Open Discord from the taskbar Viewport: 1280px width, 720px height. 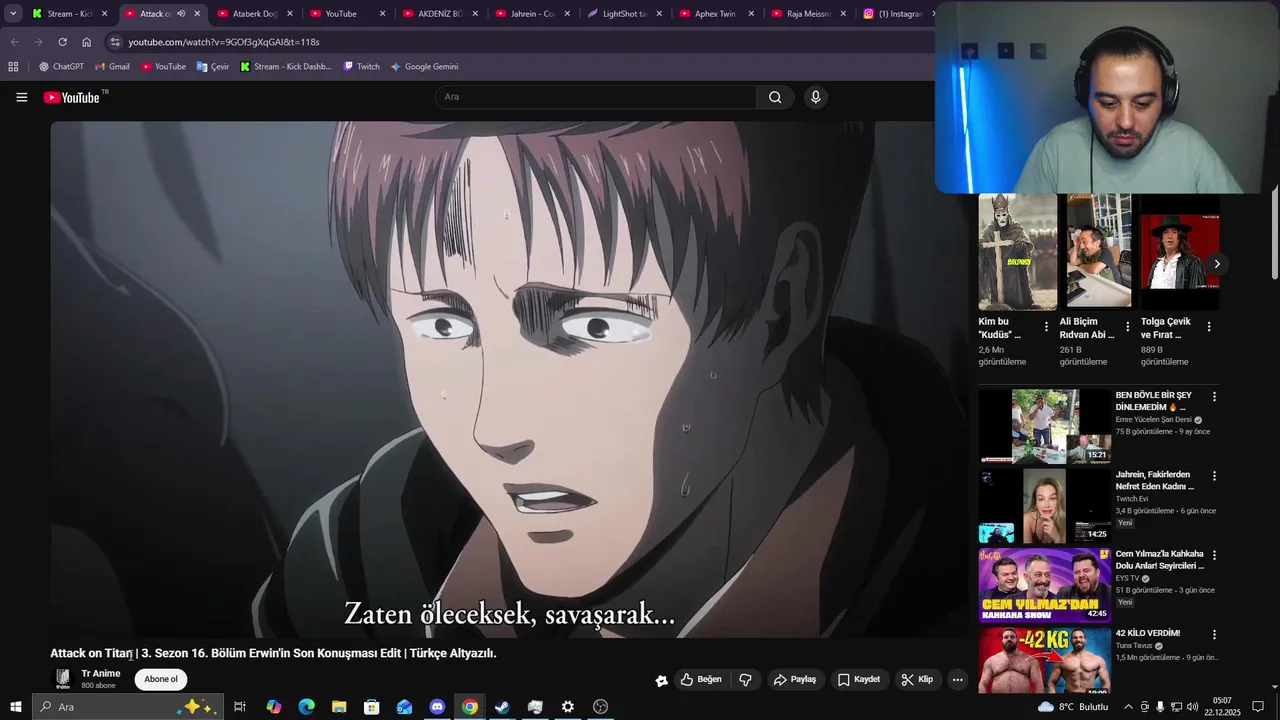(437, 707)
